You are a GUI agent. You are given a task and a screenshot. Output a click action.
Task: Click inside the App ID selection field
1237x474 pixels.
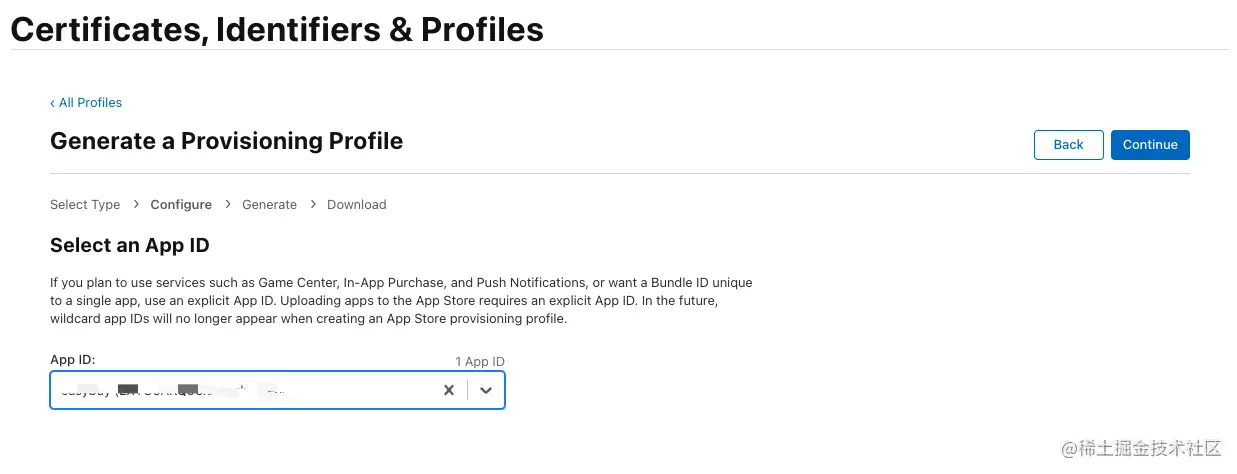(x=240, y=390)
